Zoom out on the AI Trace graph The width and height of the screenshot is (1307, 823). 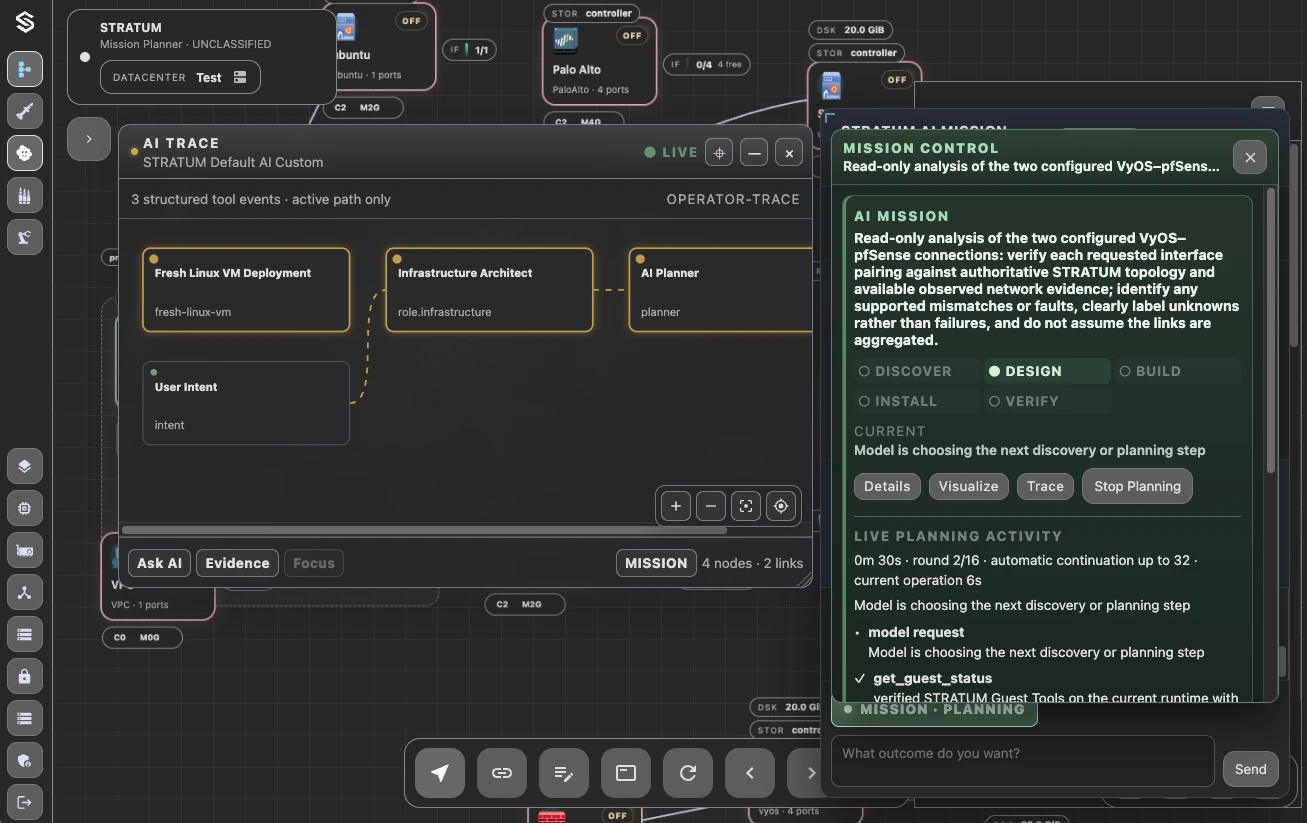tap(711, 506)
